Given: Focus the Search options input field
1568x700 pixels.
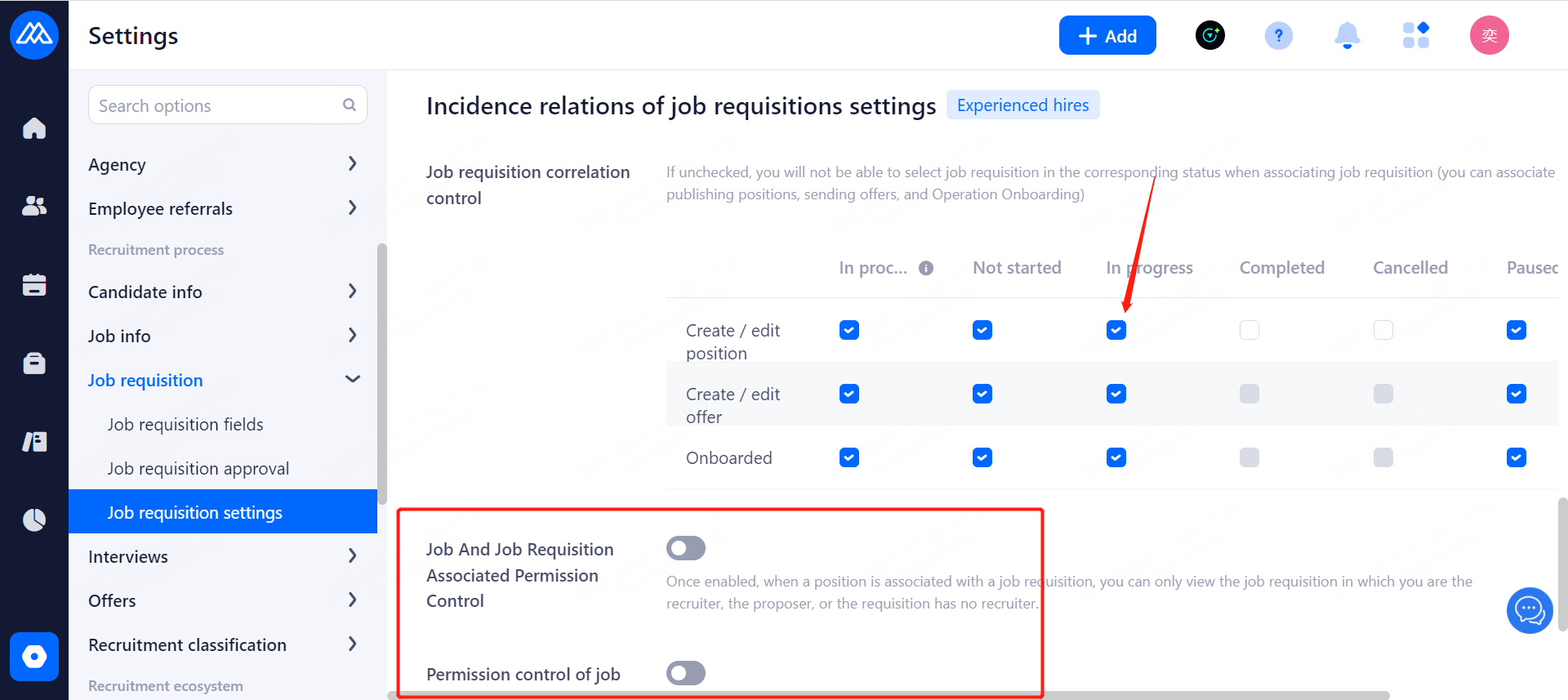Looking at the screenshot, I should click(x=217, y=105).
